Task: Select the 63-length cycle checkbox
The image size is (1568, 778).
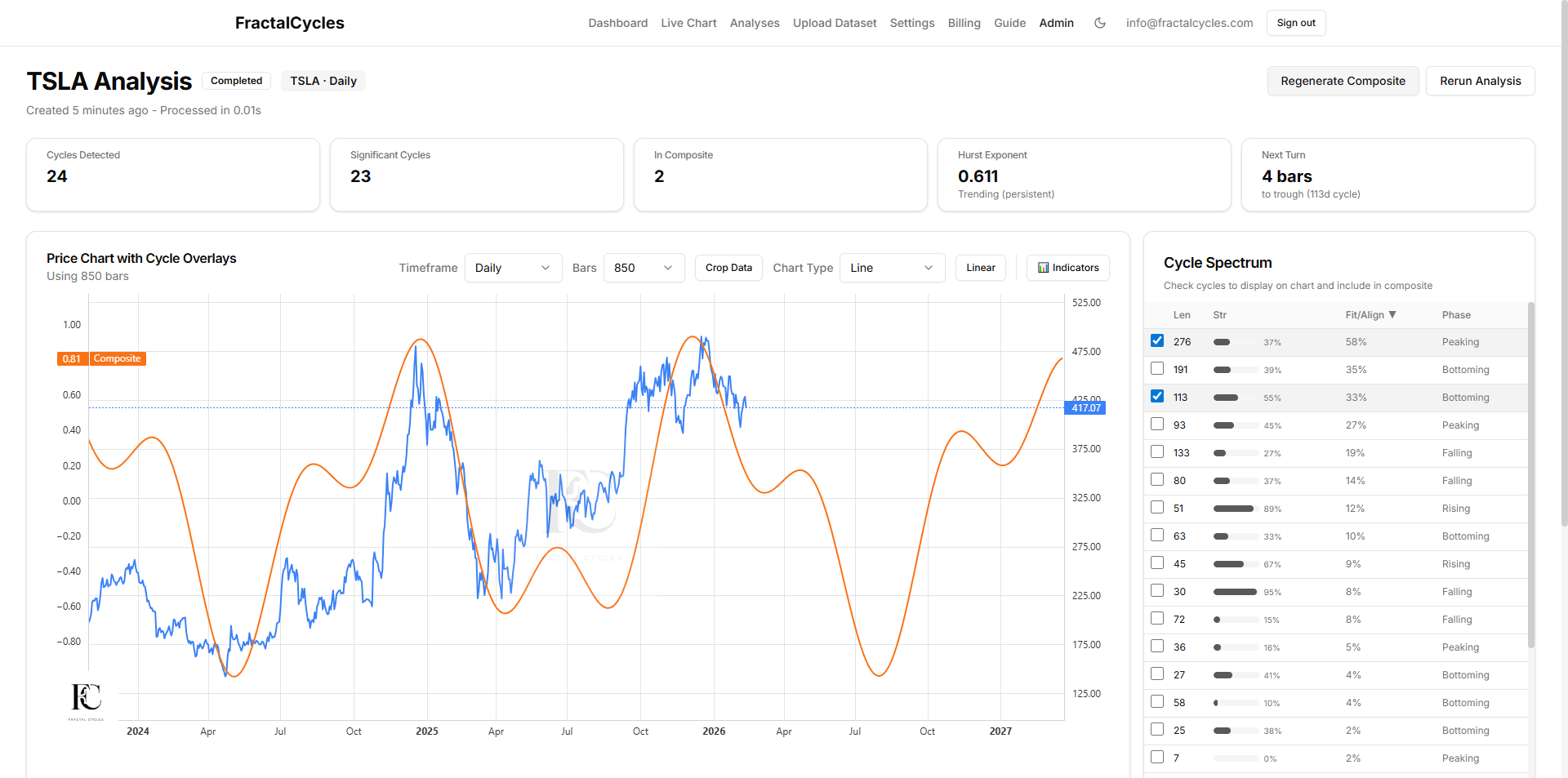Action: 1157,536
